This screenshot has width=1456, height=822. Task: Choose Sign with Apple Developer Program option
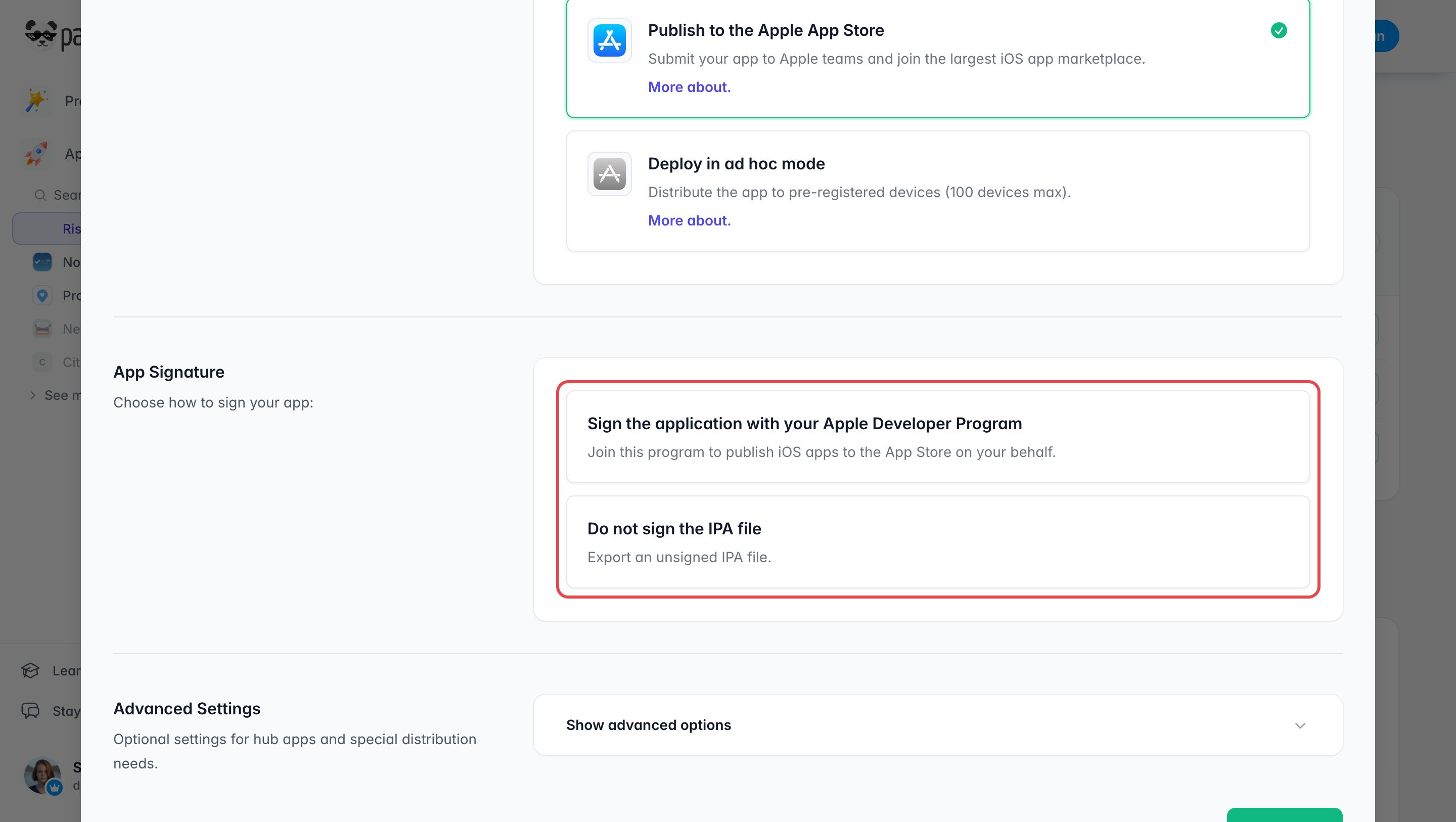pyautogui.click(x=938, y=436)
